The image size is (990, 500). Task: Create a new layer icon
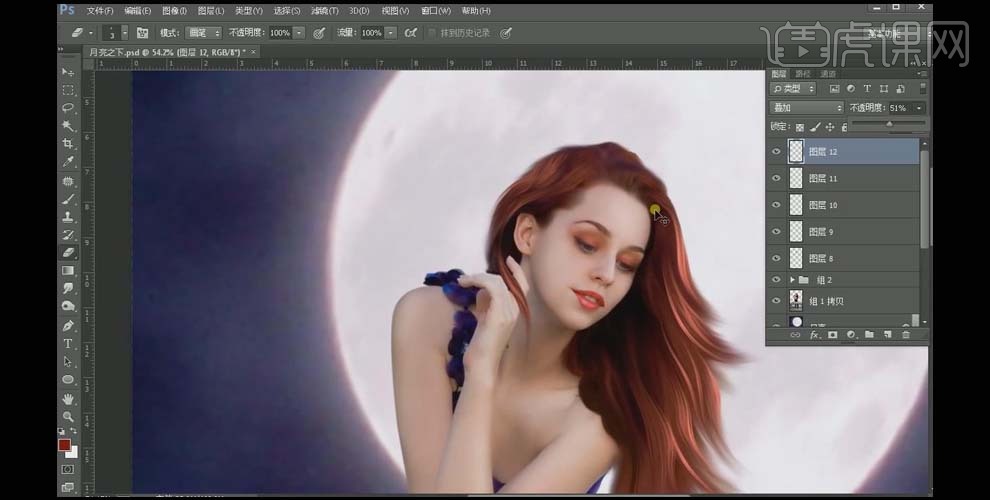[x=888, y=335]
